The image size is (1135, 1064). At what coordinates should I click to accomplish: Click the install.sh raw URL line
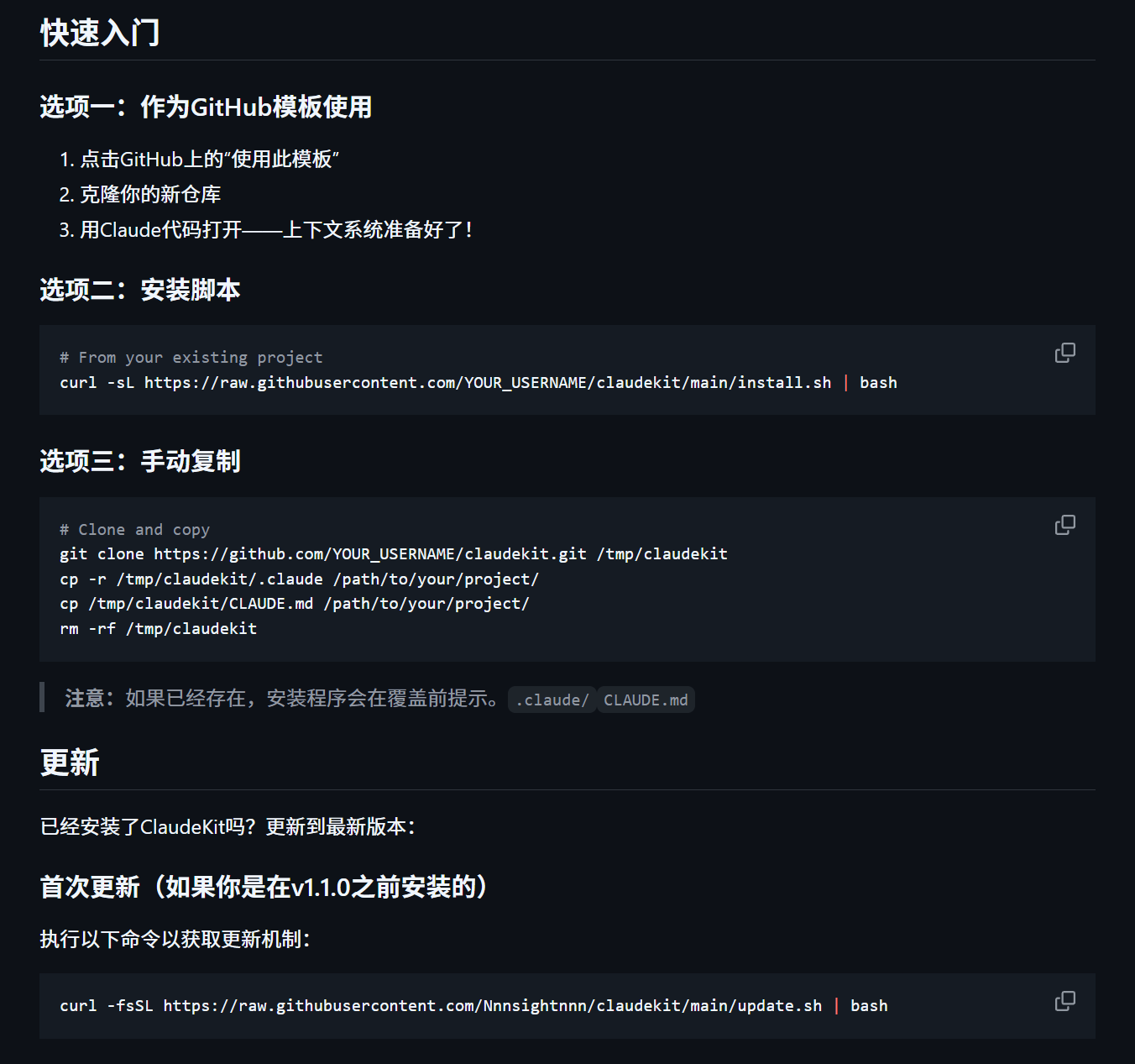click(x=479, y=383)
